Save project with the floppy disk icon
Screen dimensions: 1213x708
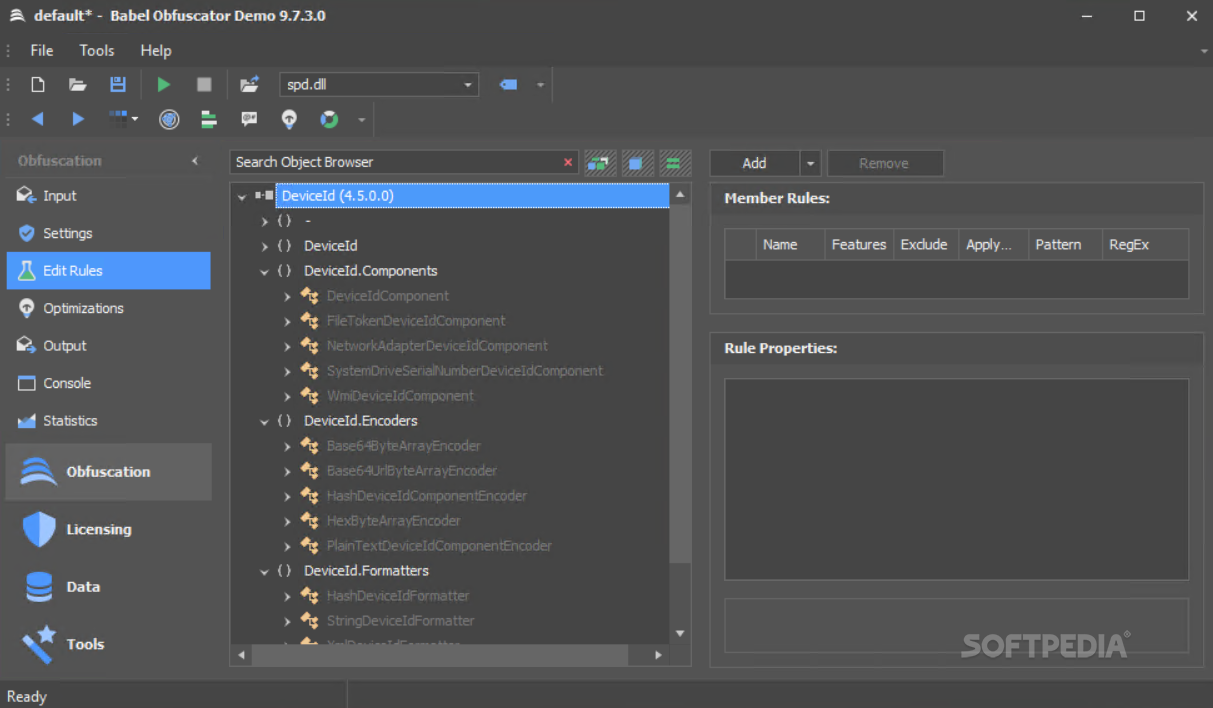pos(118,85)
